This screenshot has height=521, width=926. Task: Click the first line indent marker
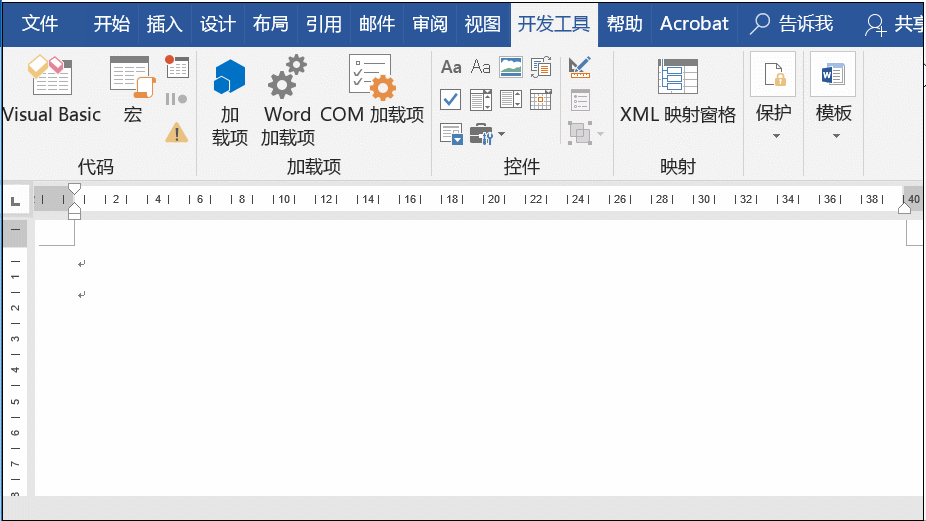[x=74, y=189]
